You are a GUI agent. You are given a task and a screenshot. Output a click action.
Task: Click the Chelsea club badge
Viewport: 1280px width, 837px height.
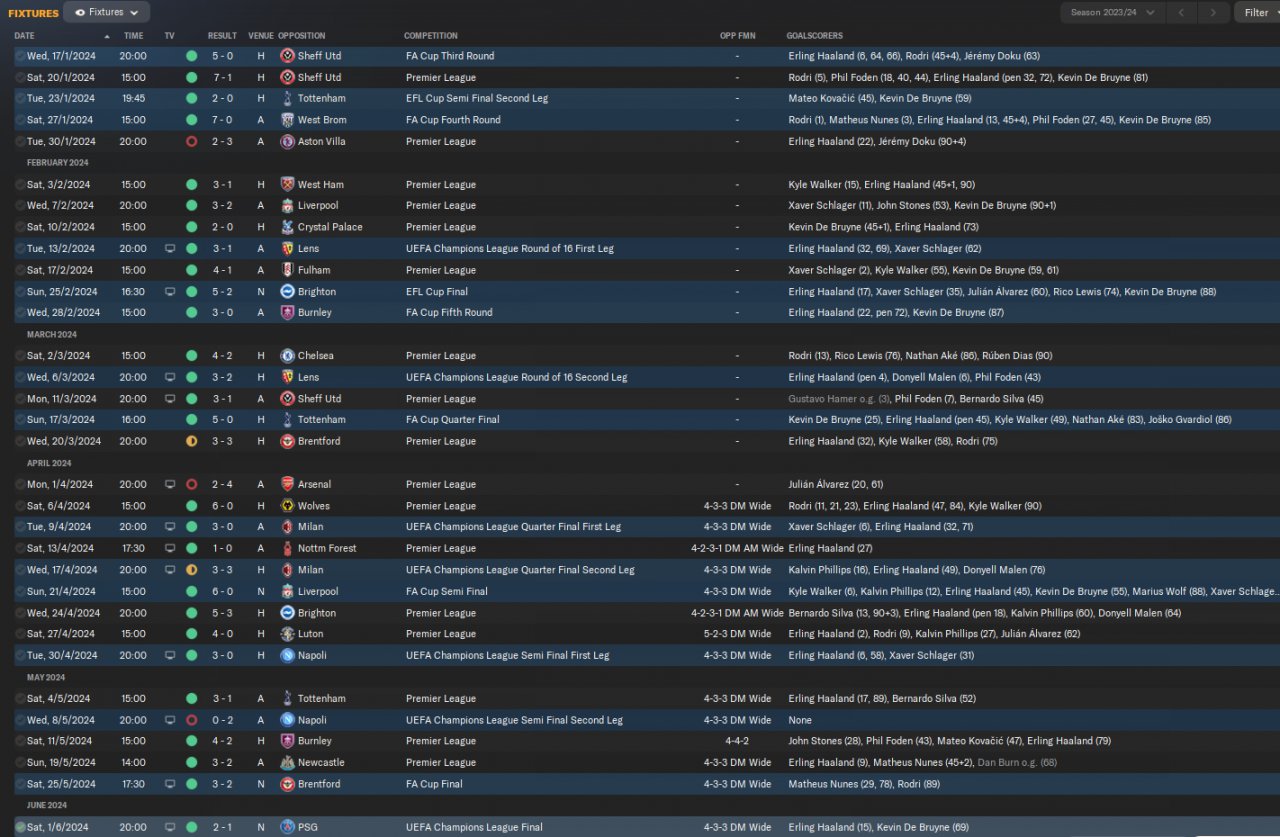tap(288, 355)
